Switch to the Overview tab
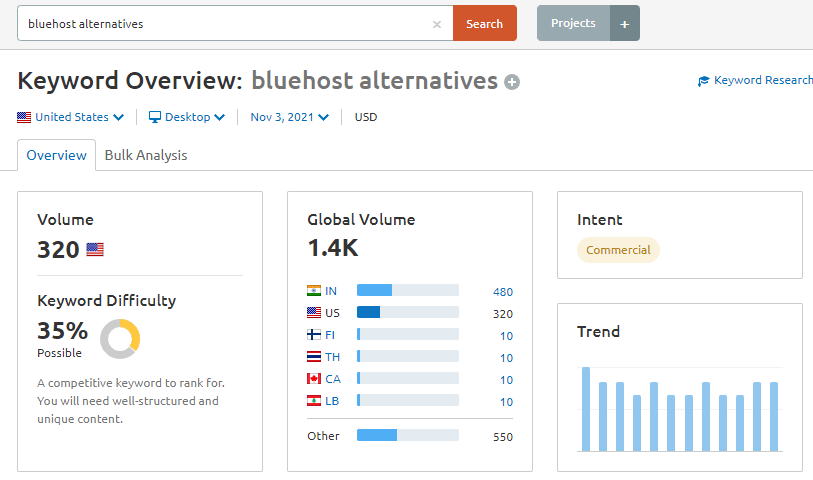 point(57,155)
